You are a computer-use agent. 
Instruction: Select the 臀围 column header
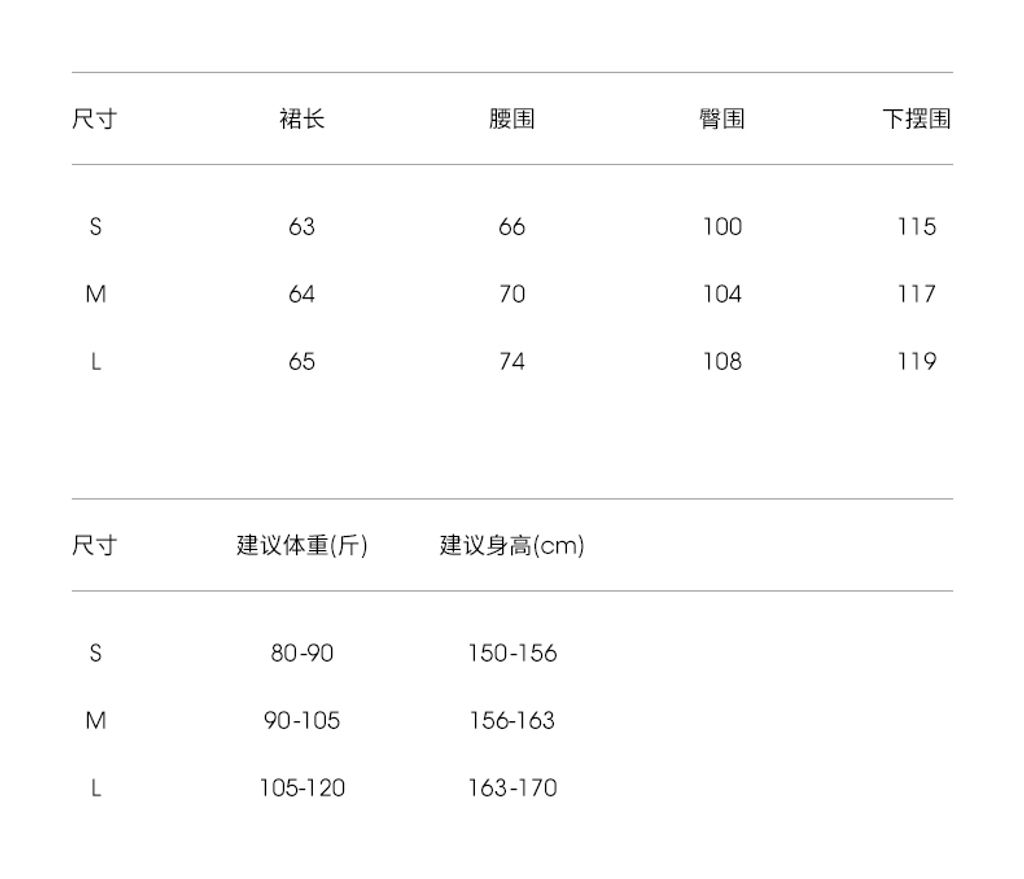tap(721, 119)
